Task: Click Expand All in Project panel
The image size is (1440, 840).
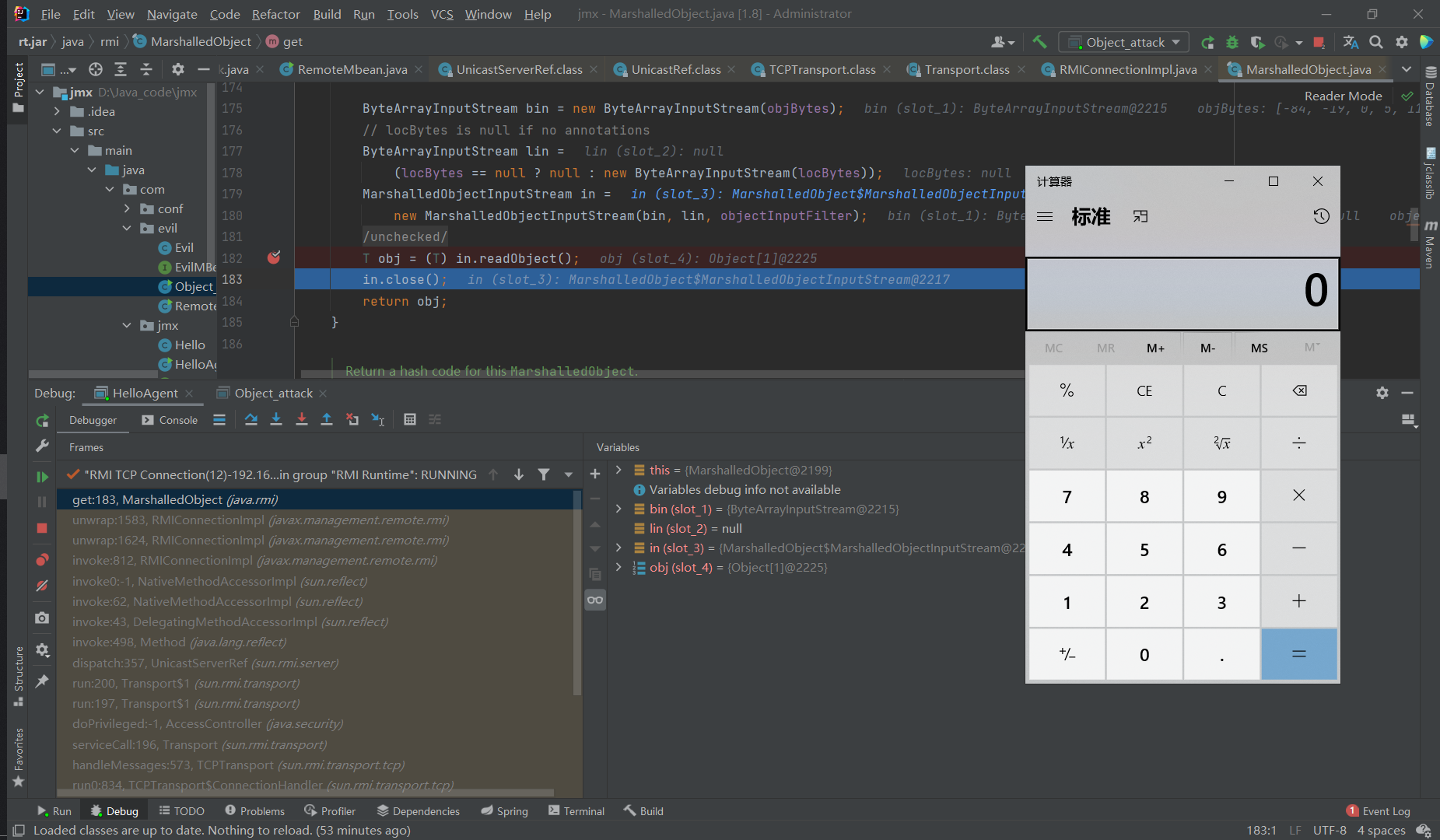Action: point(121,69)
